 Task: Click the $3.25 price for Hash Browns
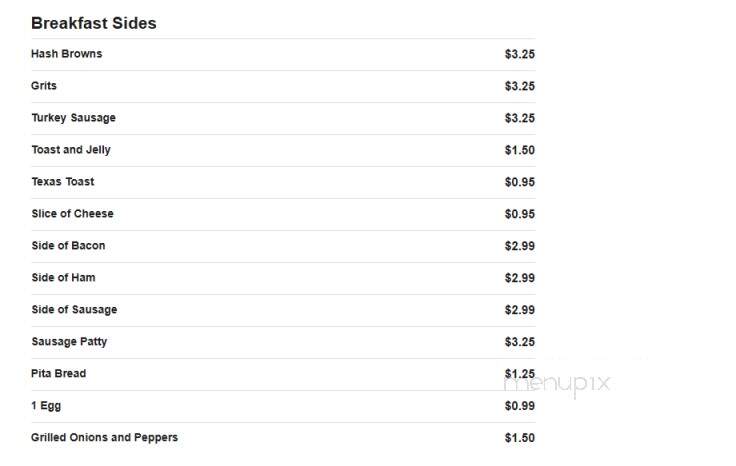coord(520,54)
